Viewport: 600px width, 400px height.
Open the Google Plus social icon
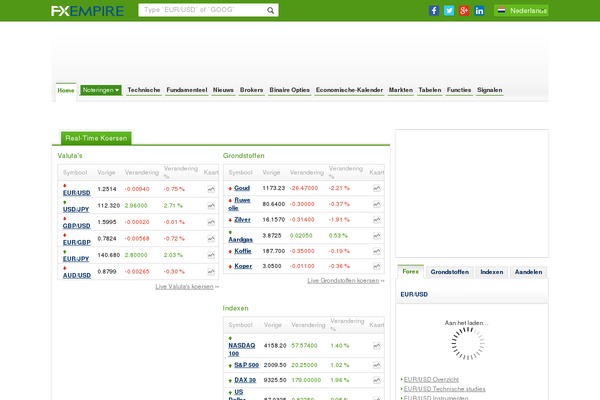pos(464,10)
